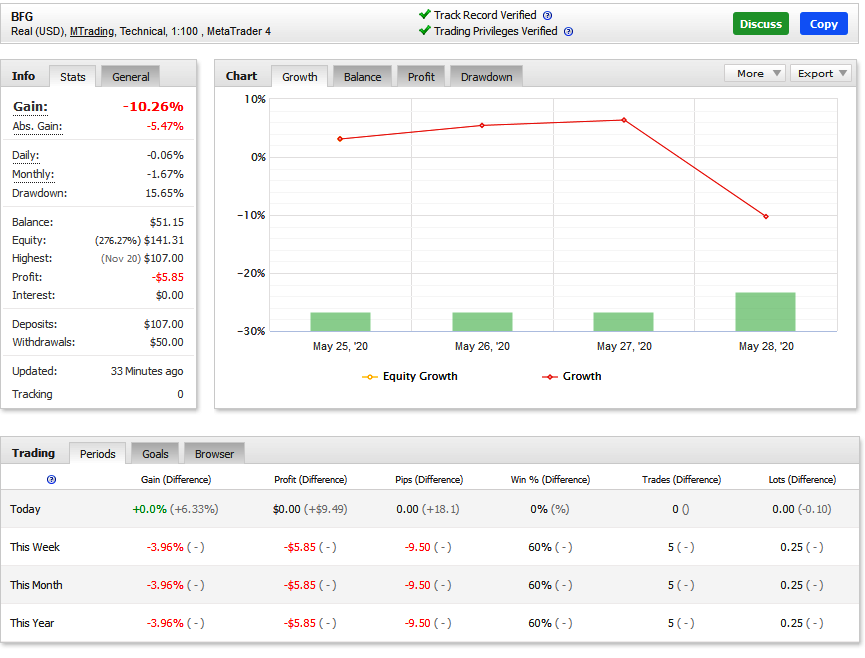Click the May 28 growth data point
Screen dimensions: 865x658
[x=766, y=216]
